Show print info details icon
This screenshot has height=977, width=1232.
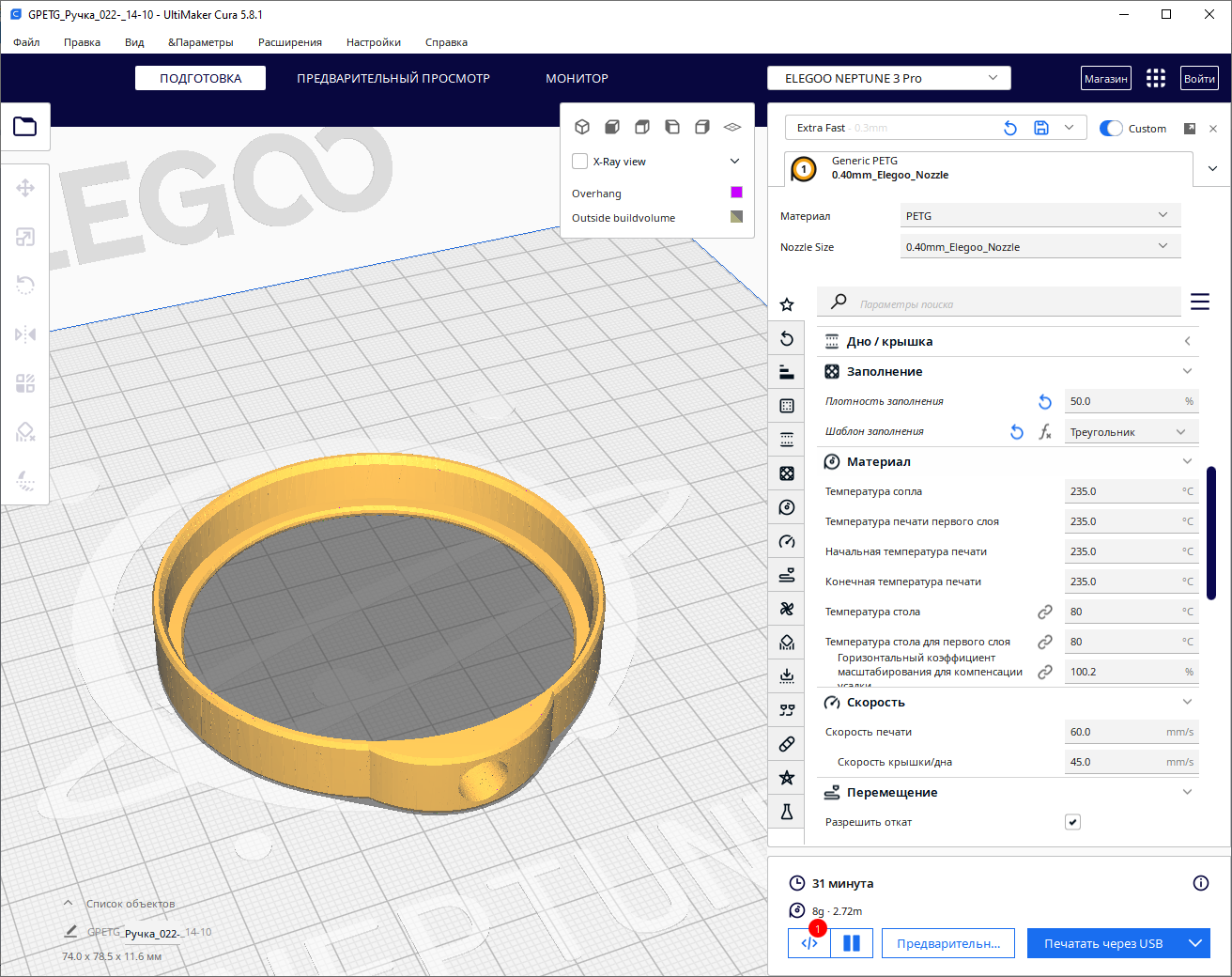pos(1200,883)
